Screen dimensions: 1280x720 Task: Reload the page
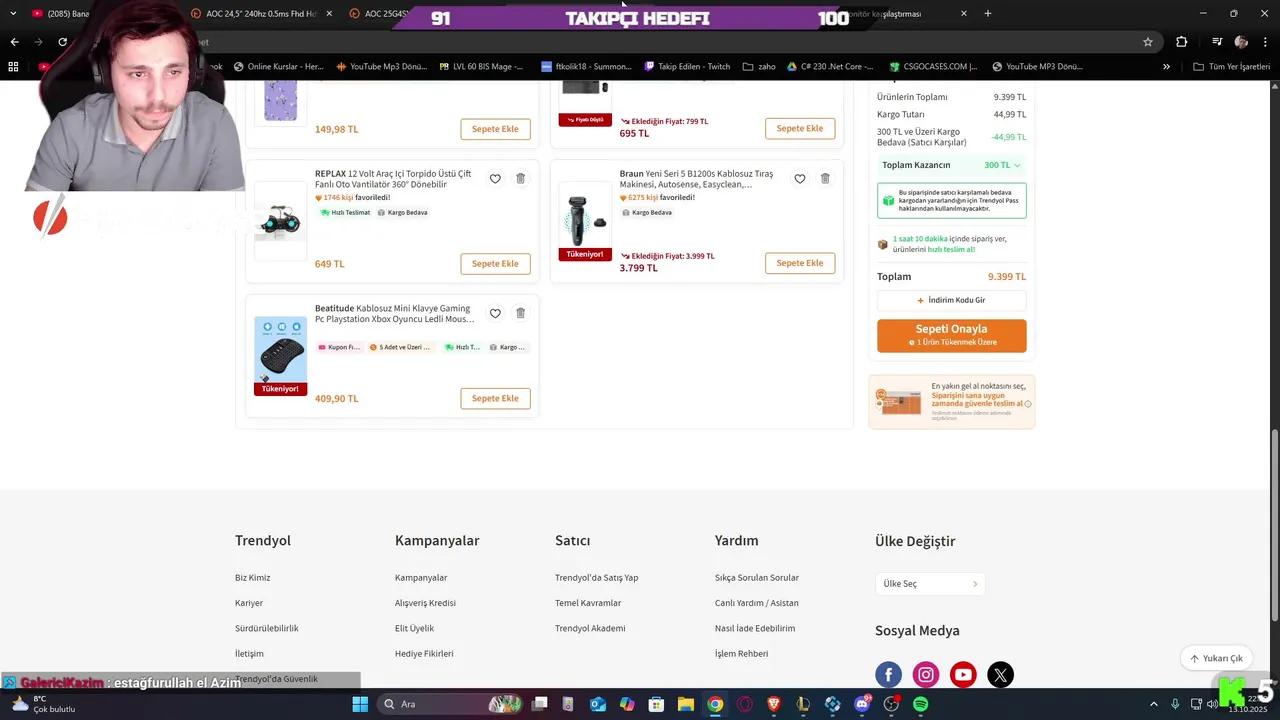coord(62,42)
